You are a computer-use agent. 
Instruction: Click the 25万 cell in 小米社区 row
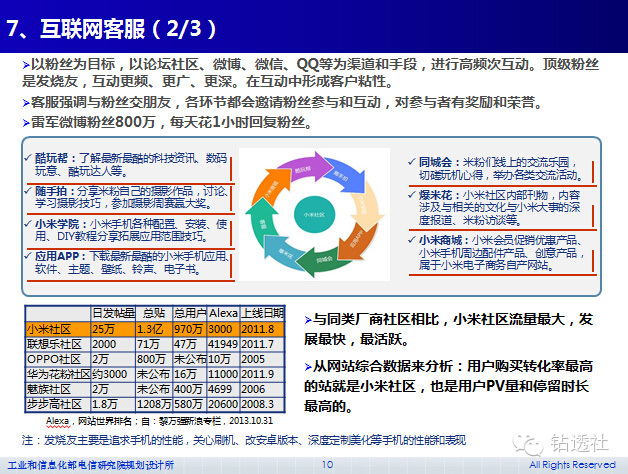113,329
